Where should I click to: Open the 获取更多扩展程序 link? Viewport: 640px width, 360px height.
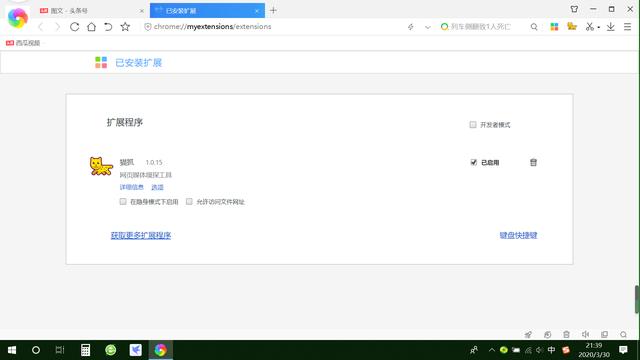click(x=141, y=236)
